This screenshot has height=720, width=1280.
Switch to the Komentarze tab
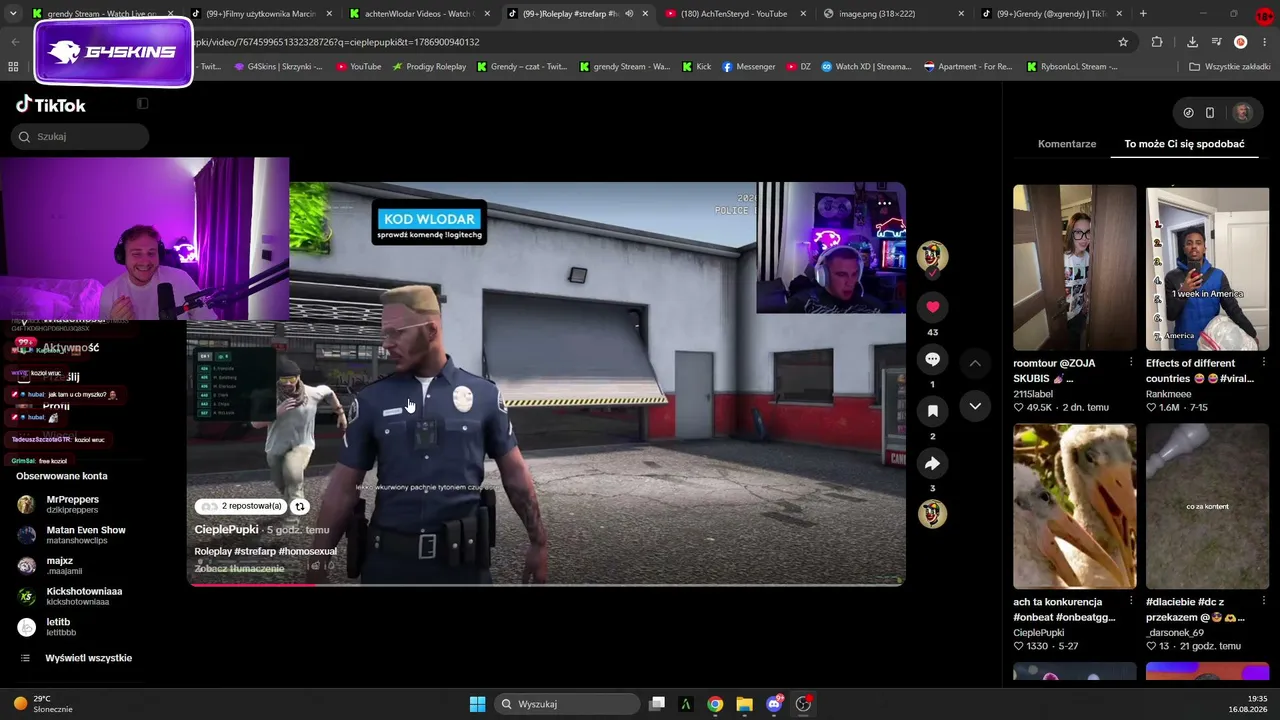point(1067,144)
